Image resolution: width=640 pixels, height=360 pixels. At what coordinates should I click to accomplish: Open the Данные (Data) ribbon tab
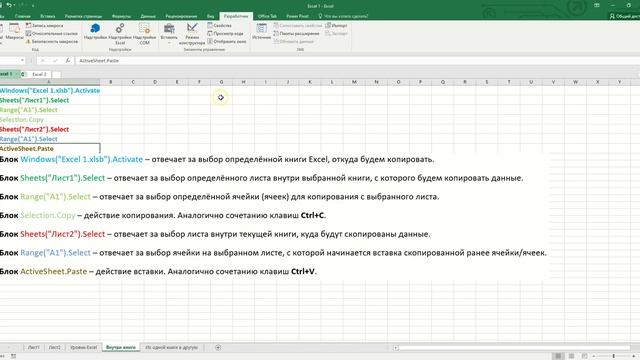[148, 16]
